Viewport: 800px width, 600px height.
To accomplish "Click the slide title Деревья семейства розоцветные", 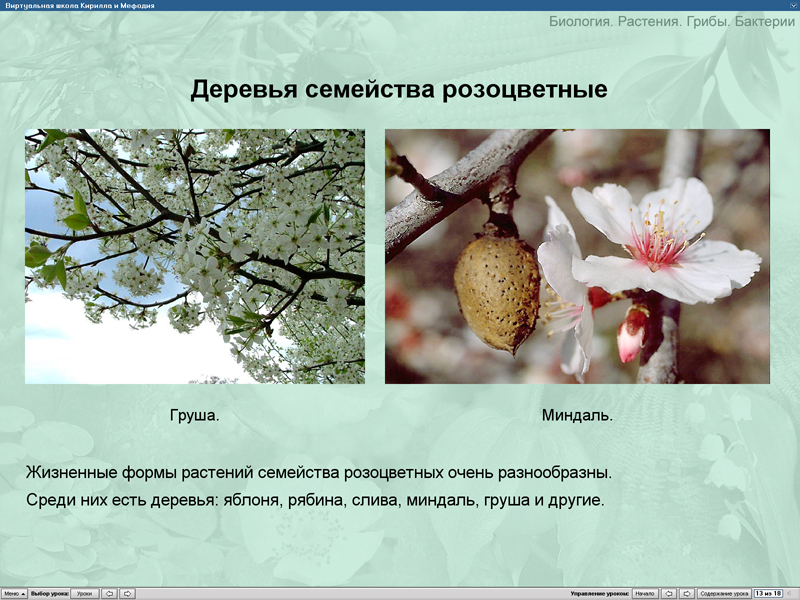I will (400, 88).
